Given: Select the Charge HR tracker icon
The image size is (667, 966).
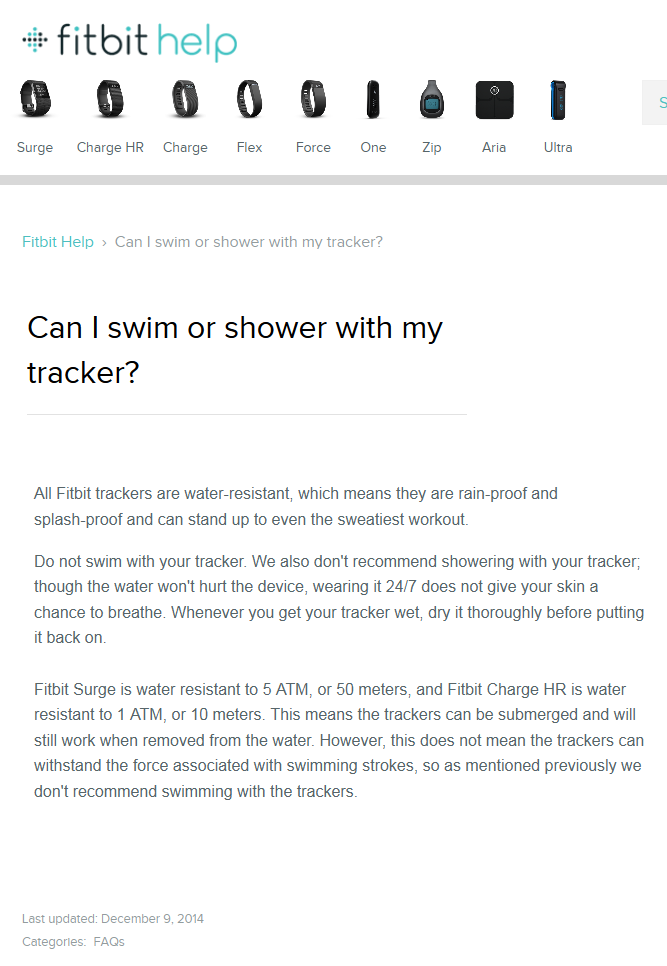Looking at the screenshot, I should [110, 100].
